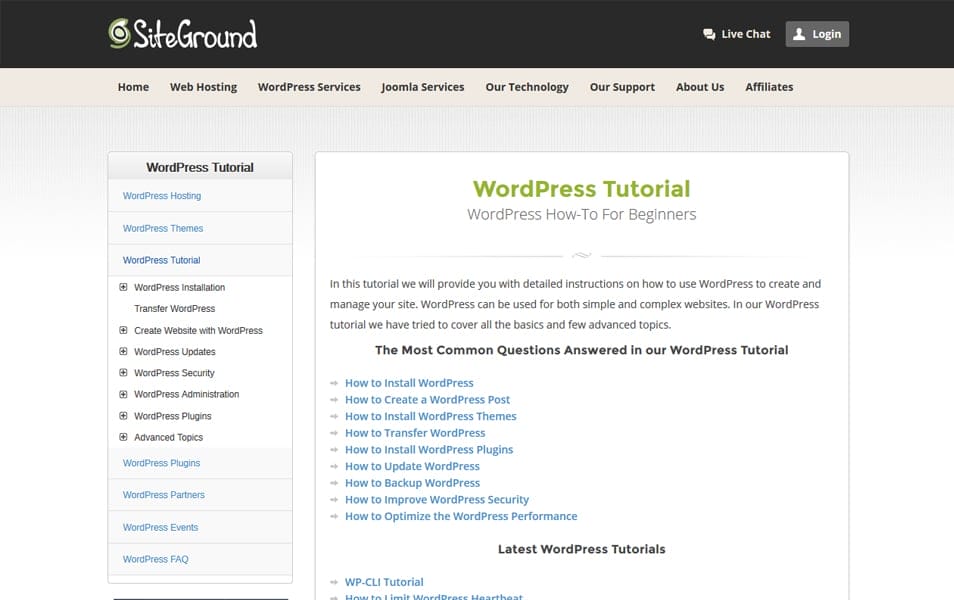Click WordPress FAQ in the sidebar

click(x=155, y=559)
